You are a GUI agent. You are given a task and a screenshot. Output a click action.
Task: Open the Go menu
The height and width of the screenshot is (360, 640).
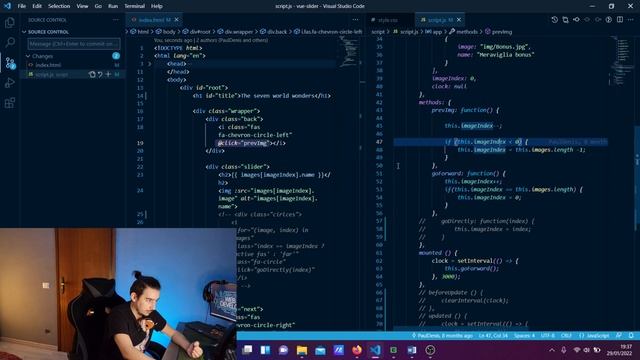98,6
